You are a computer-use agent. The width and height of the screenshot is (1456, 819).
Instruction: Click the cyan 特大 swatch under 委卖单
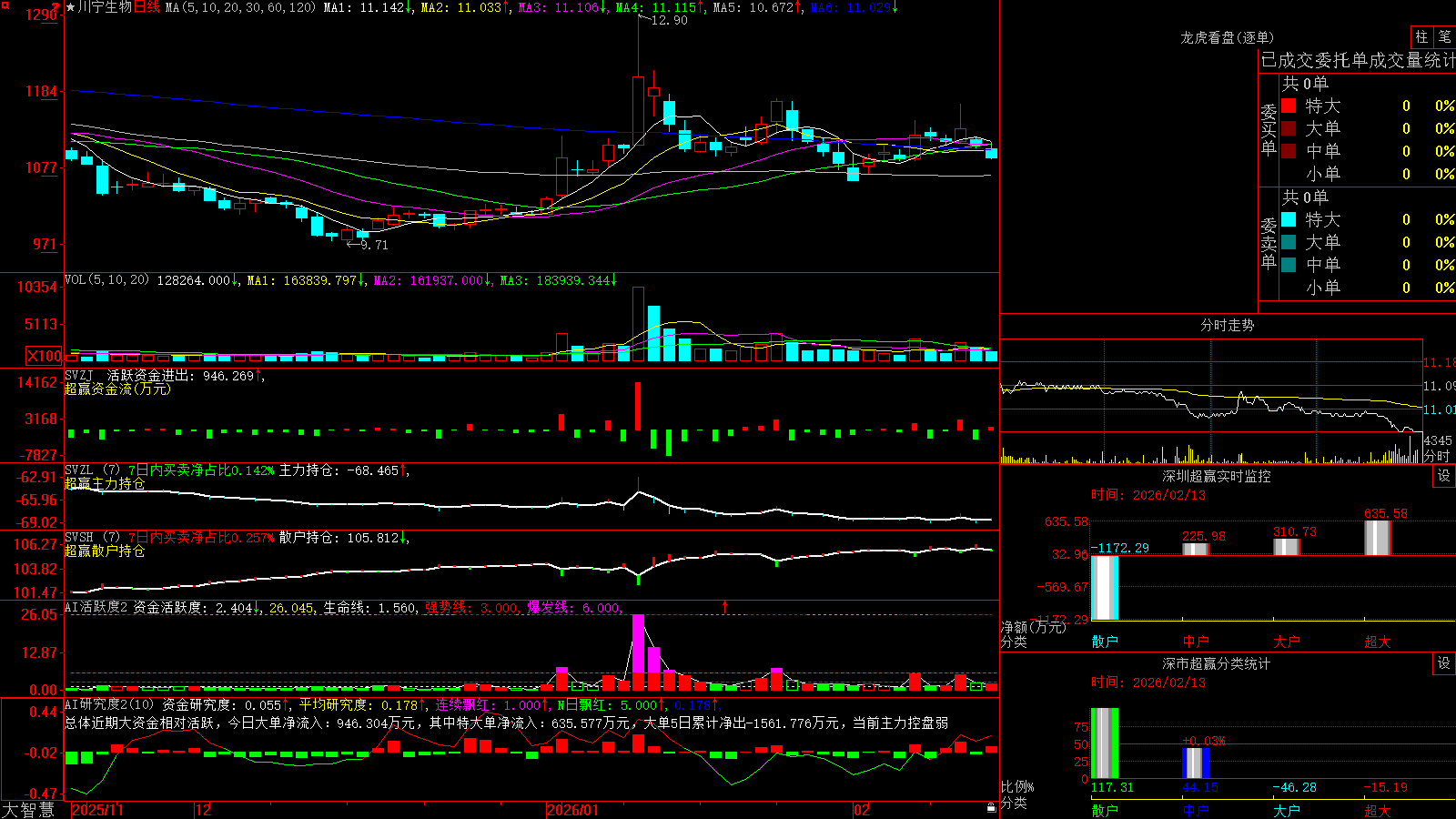[x=1289, y=219]
